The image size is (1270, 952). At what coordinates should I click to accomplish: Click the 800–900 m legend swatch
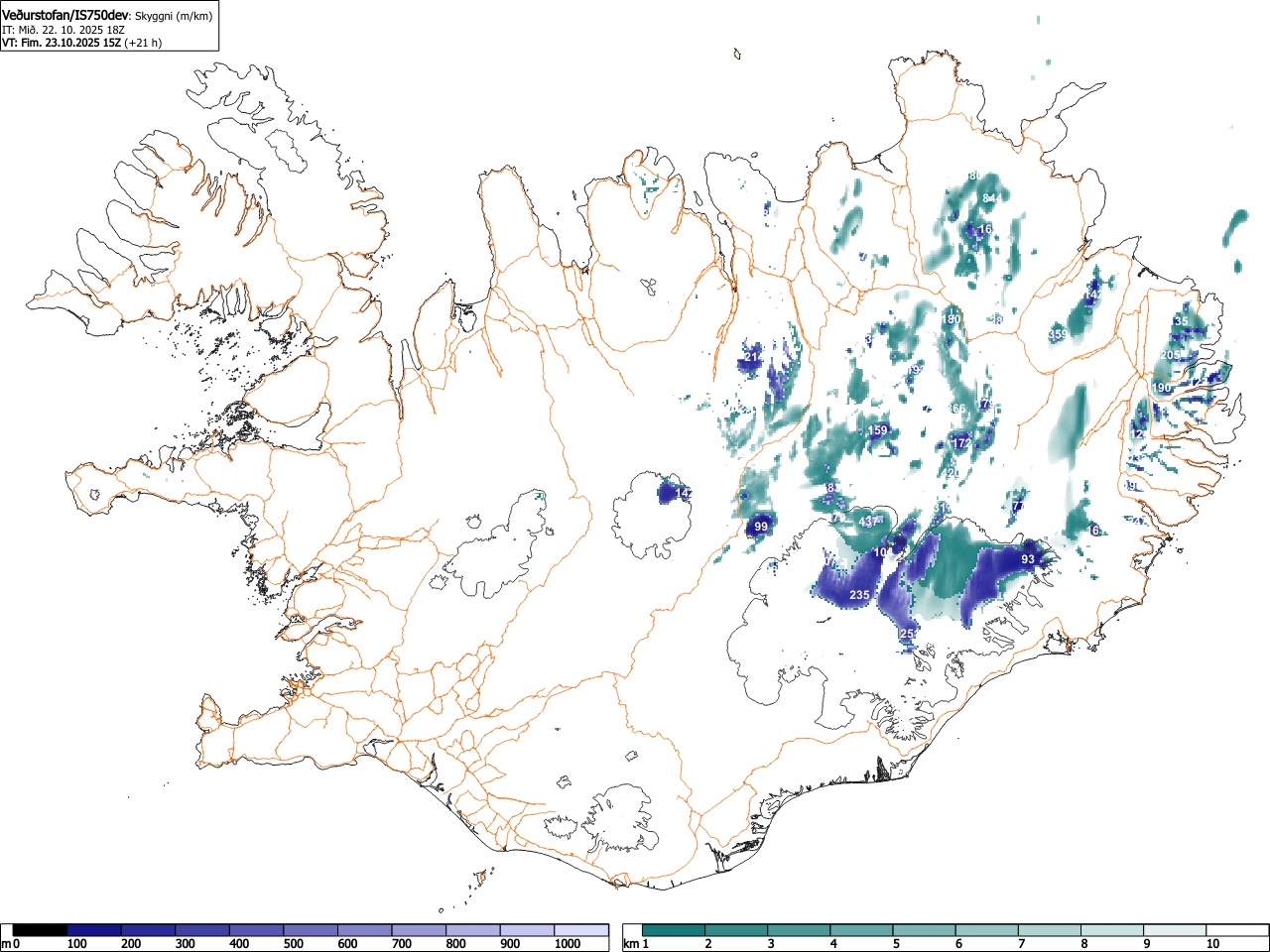473,930
